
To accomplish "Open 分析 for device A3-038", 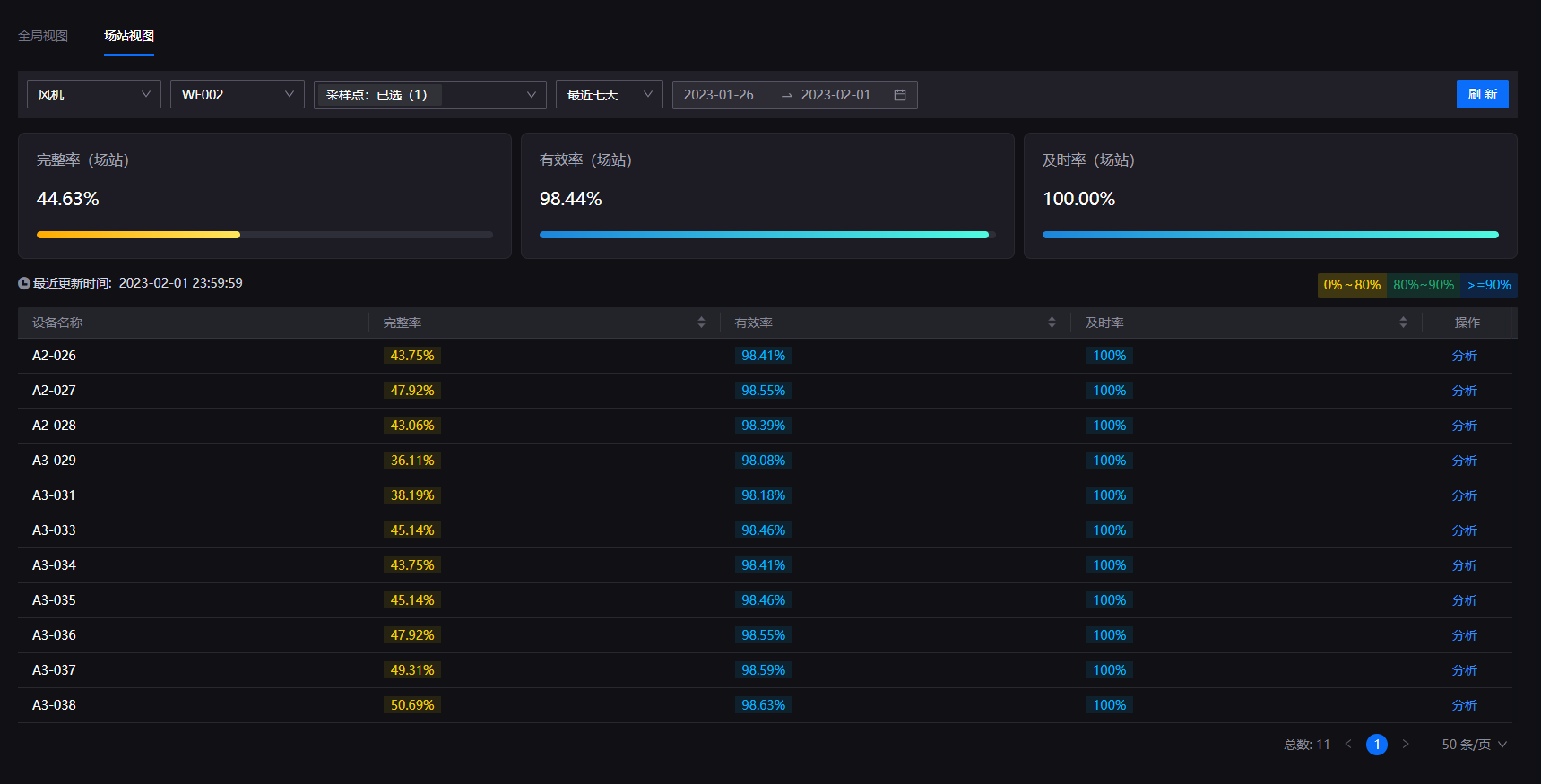I will pyautogui.click(x=1464, y=705).
